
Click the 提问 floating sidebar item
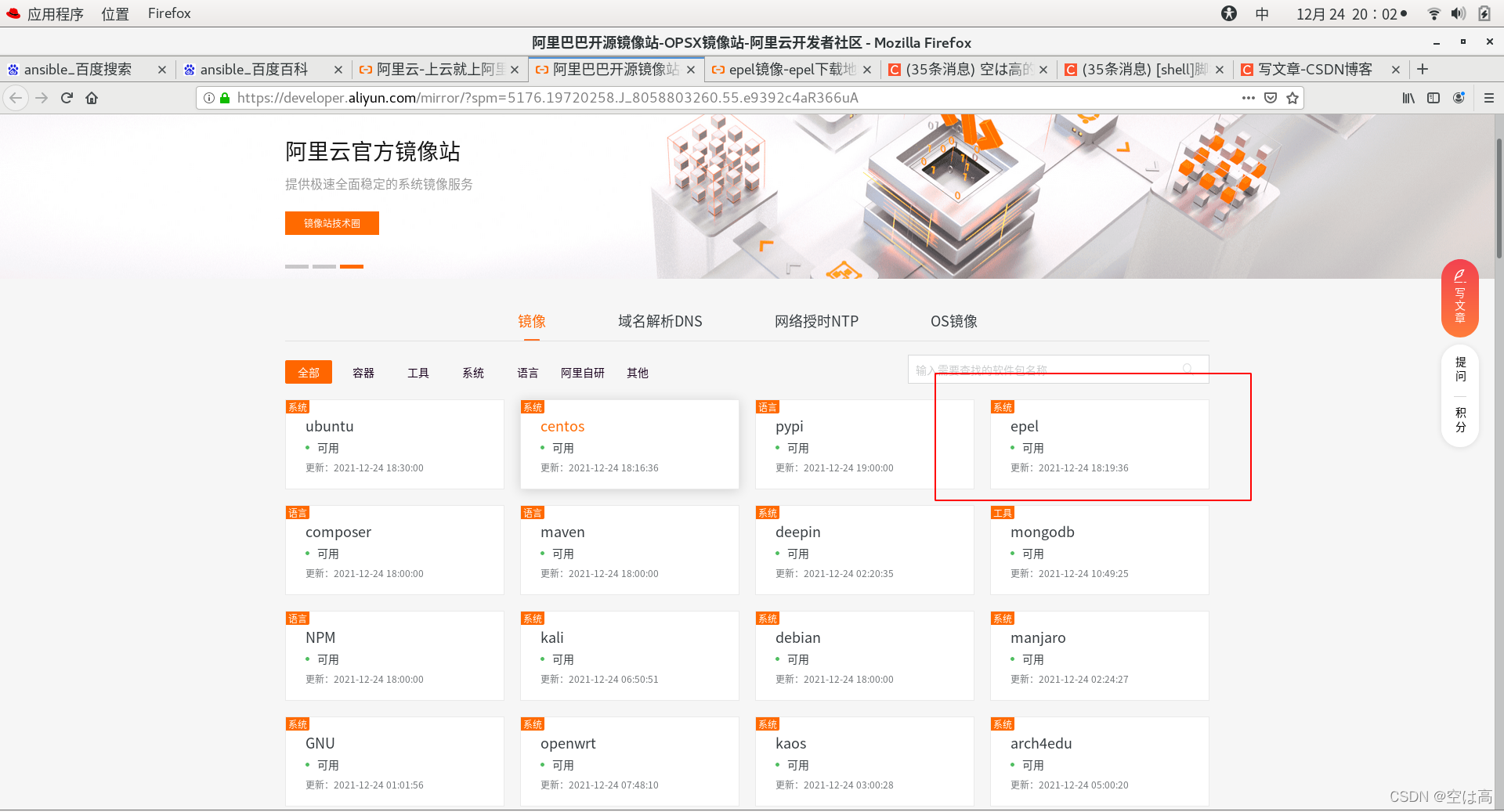1460,369
